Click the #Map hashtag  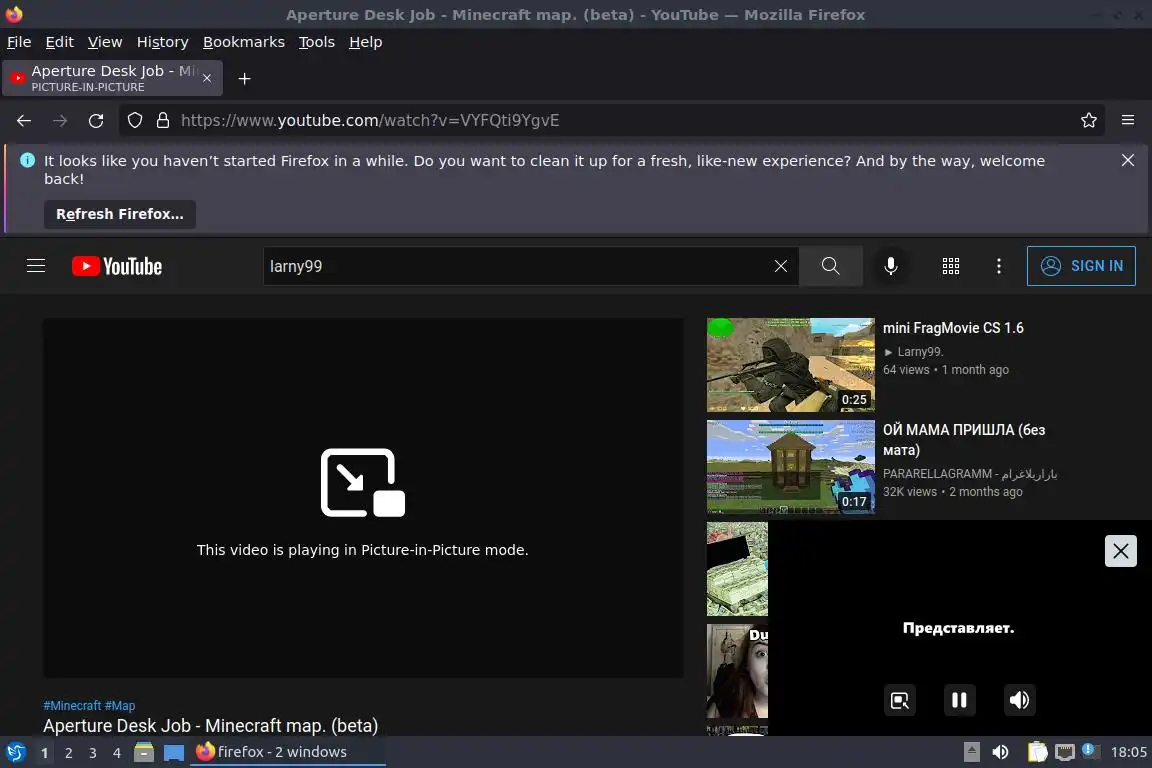pyautogui.click(x=120, y=706)
